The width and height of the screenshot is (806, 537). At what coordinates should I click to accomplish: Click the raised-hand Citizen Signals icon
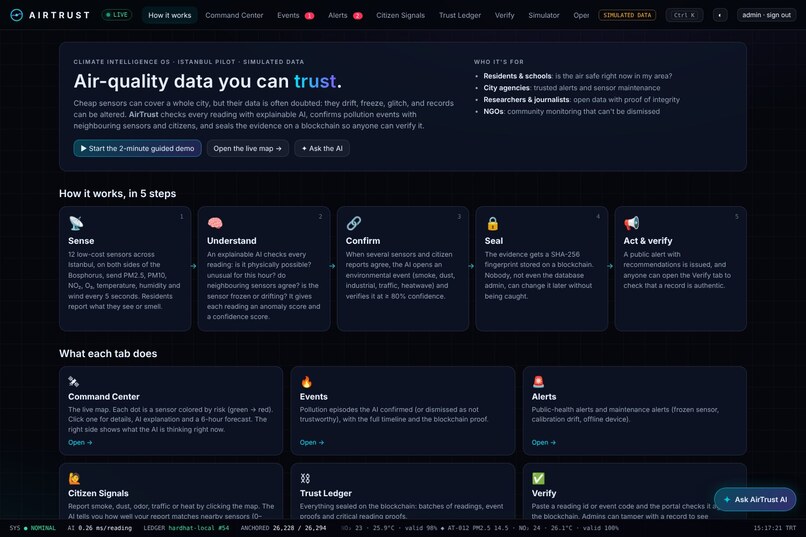(x=75, y=478)
